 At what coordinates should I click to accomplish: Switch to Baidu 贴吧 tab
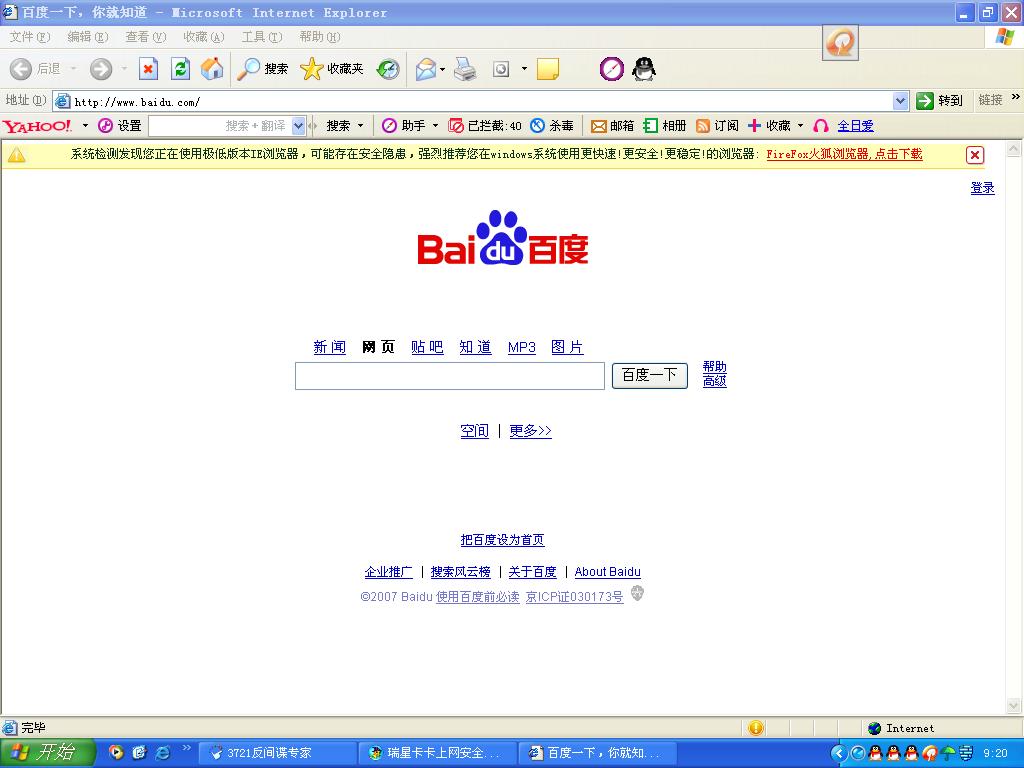pos(427,347)
